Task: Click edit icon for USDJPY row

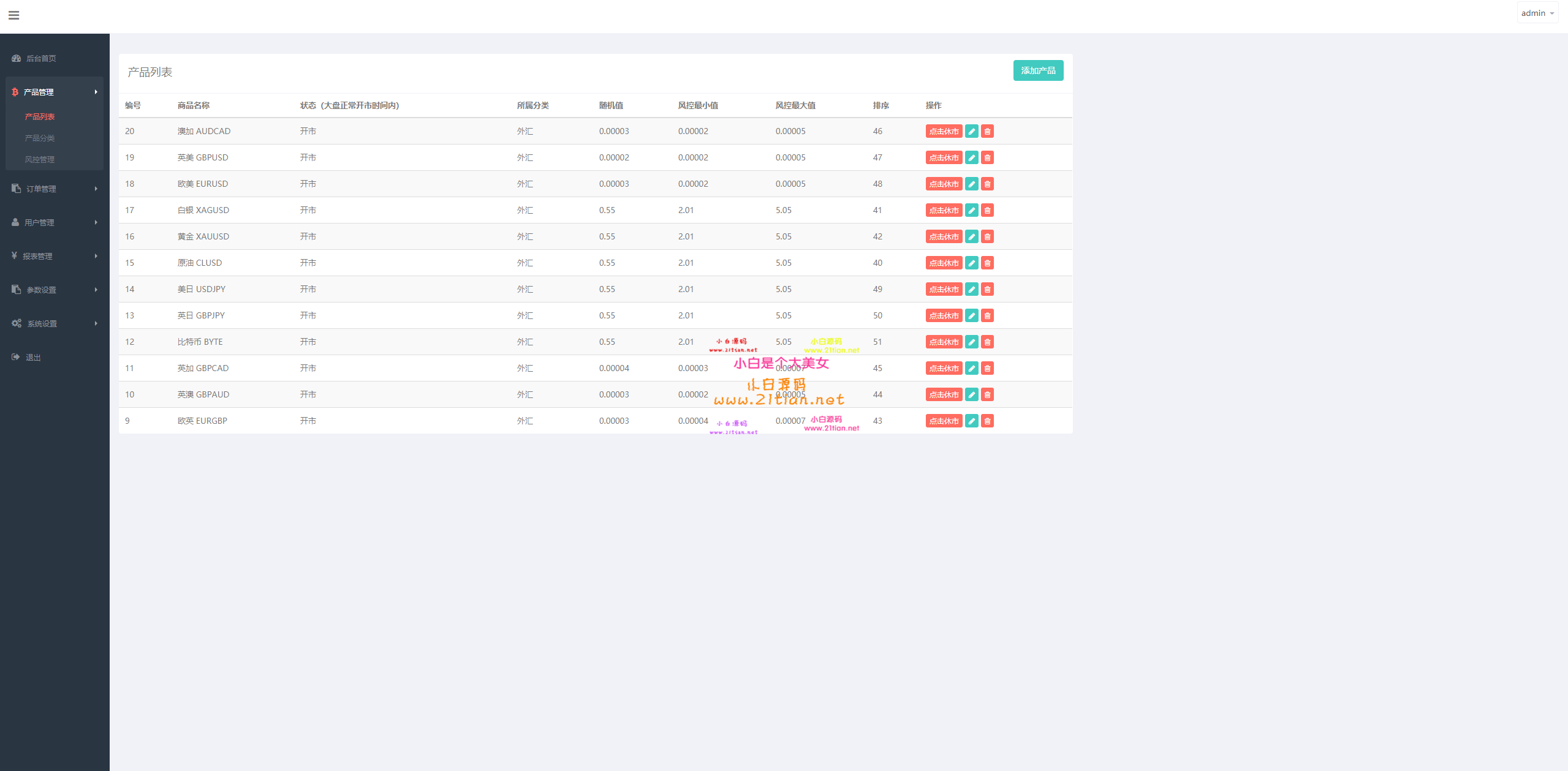Action: pos(971,289)
